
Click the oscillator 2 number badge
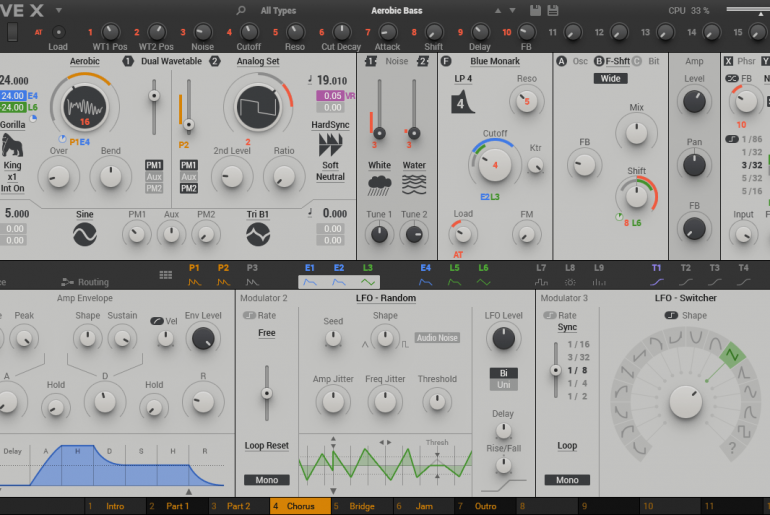click(x=215, y=61)
